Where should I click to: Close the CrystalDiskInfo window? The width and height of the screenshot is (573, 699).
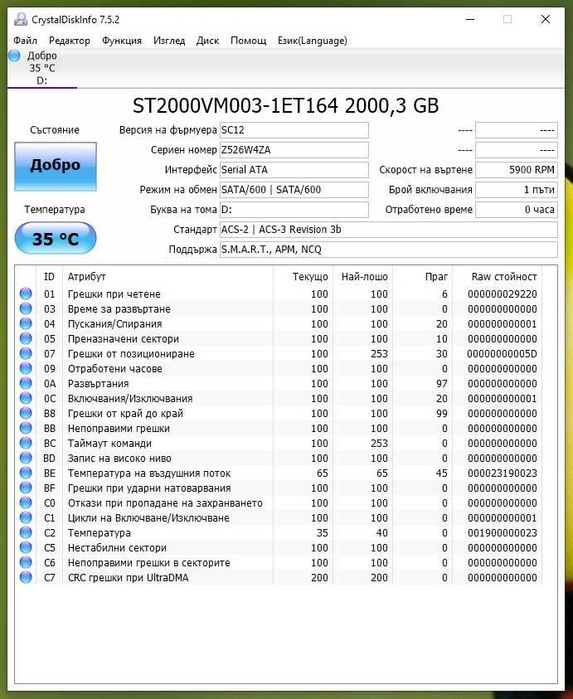point(545,19)
